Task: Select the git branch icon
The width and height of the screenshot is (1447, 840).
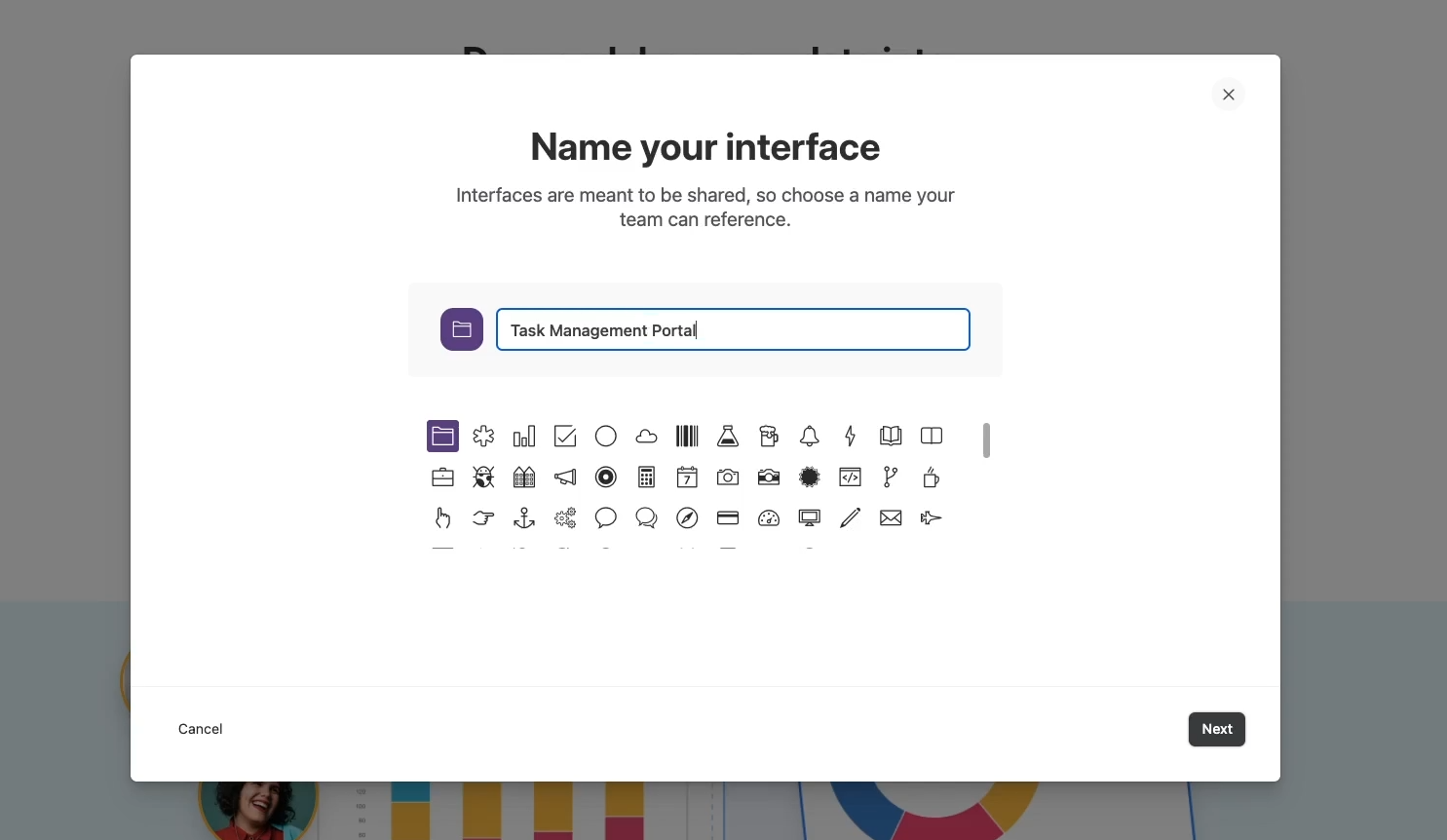Action: 891,477
